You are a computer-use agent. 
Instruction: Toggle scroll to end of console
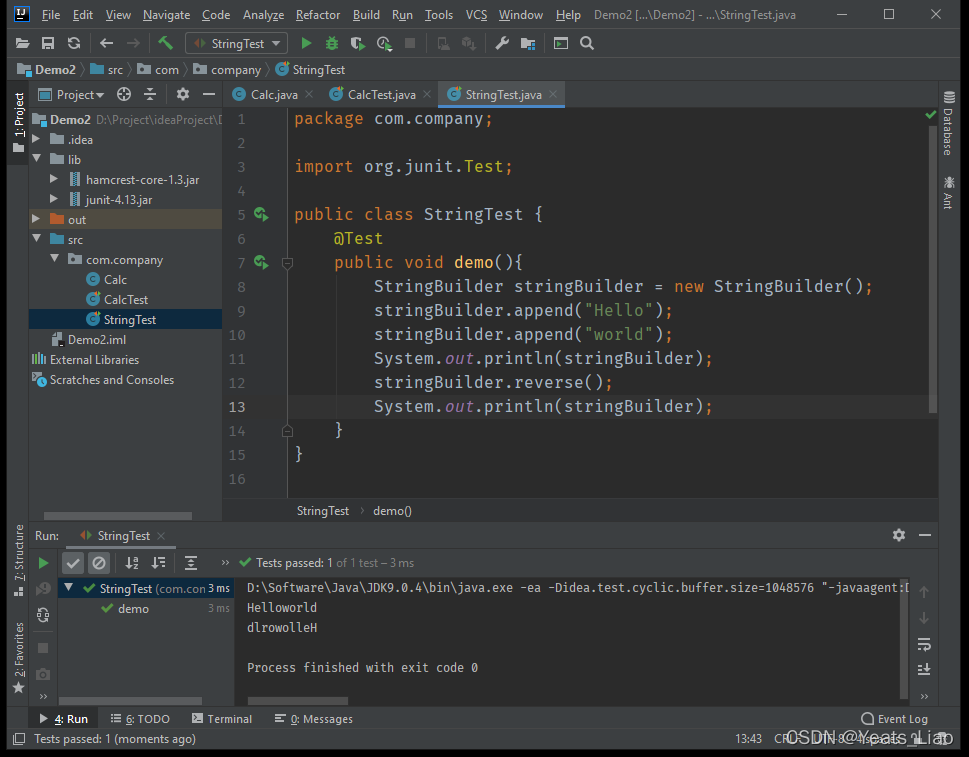[x=924, y=670]
